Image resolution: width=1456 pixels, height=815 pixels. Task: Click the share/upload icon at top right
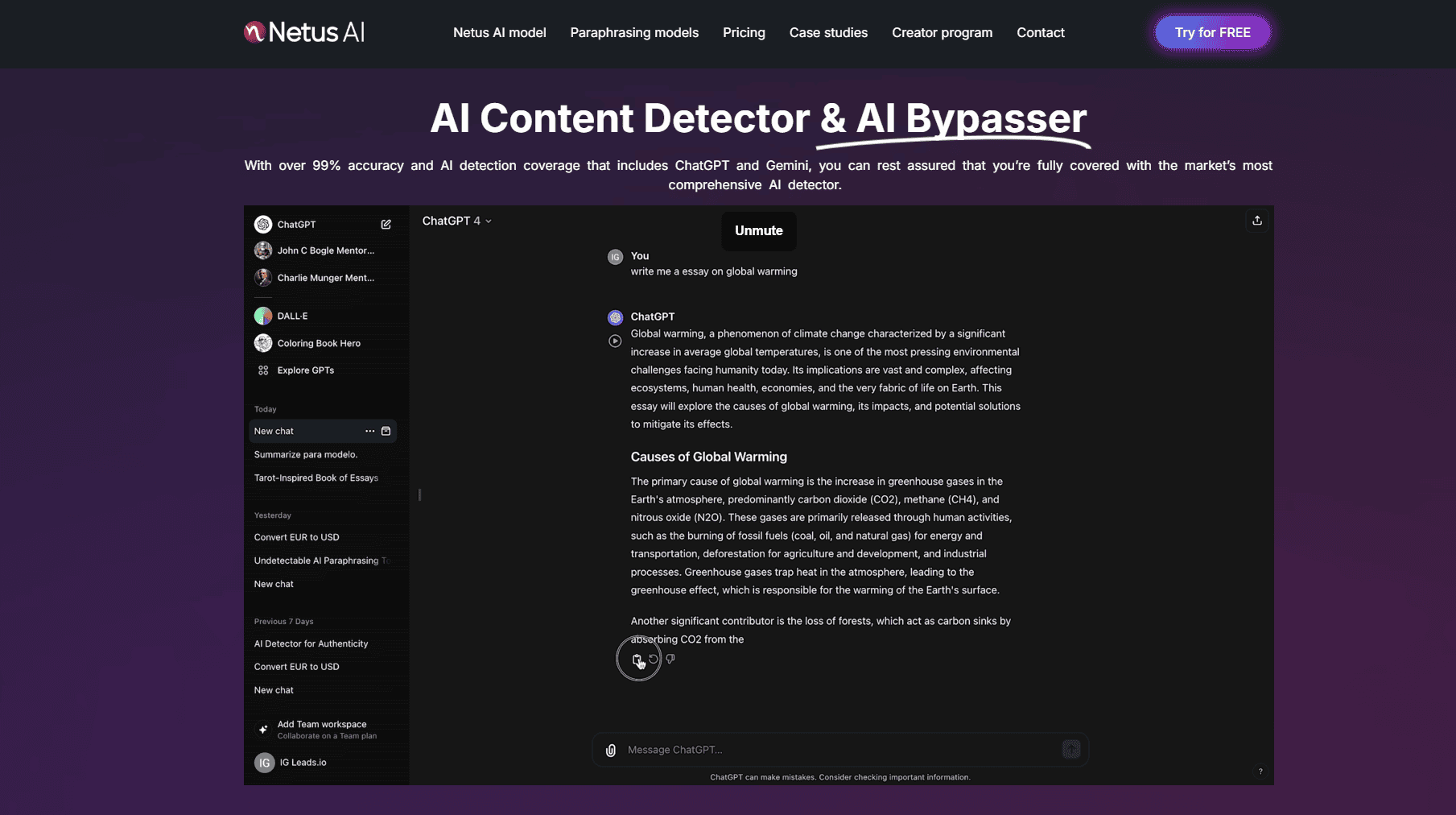point(1257,221)
